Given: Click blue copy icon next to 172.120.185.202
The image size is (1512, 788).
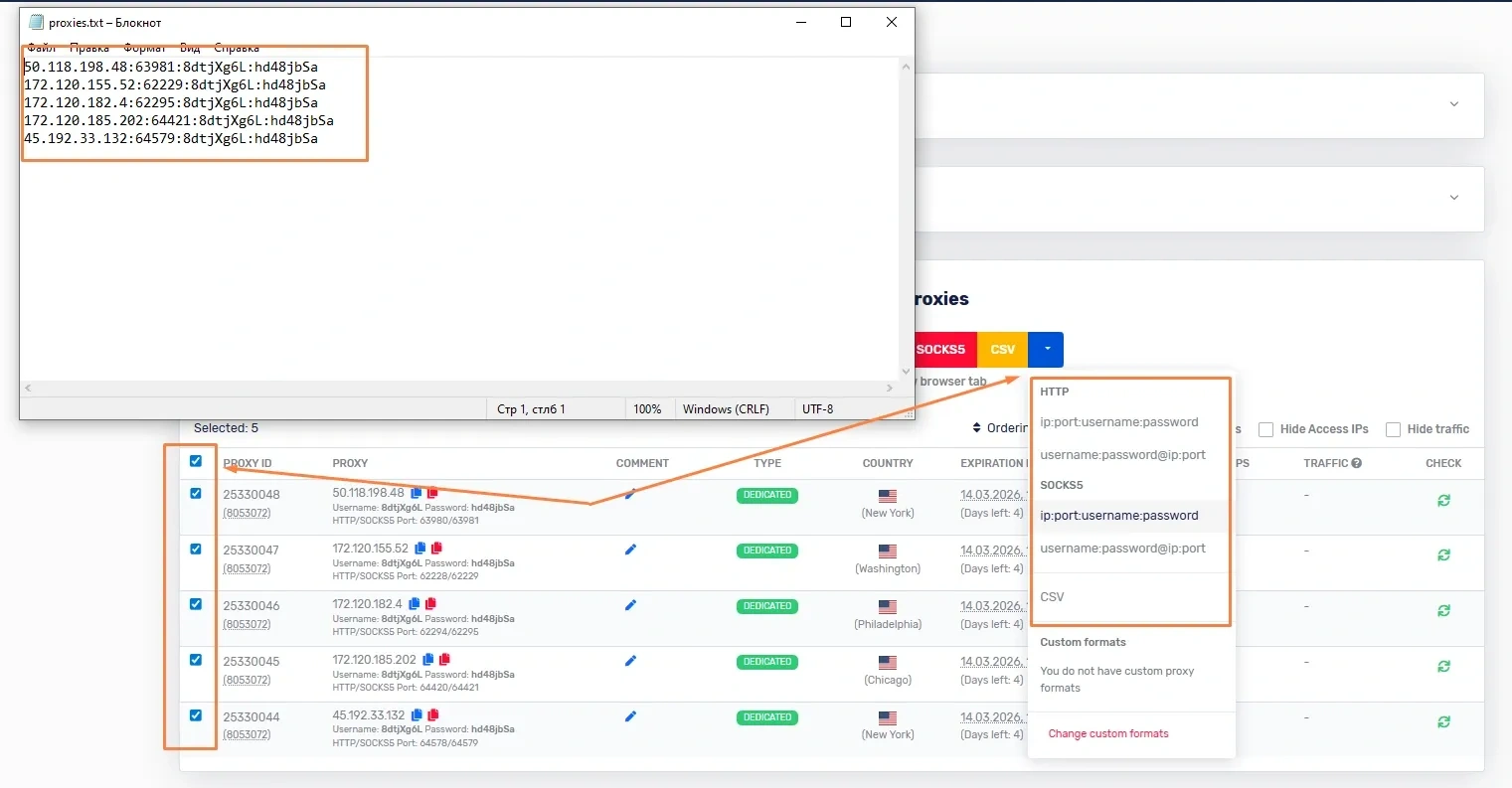Looking at the screenshot, I should coord(428,660).
